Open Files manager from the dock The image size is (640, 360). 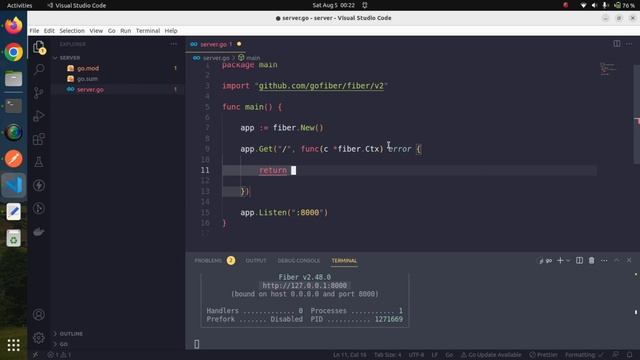coord(13,79)
